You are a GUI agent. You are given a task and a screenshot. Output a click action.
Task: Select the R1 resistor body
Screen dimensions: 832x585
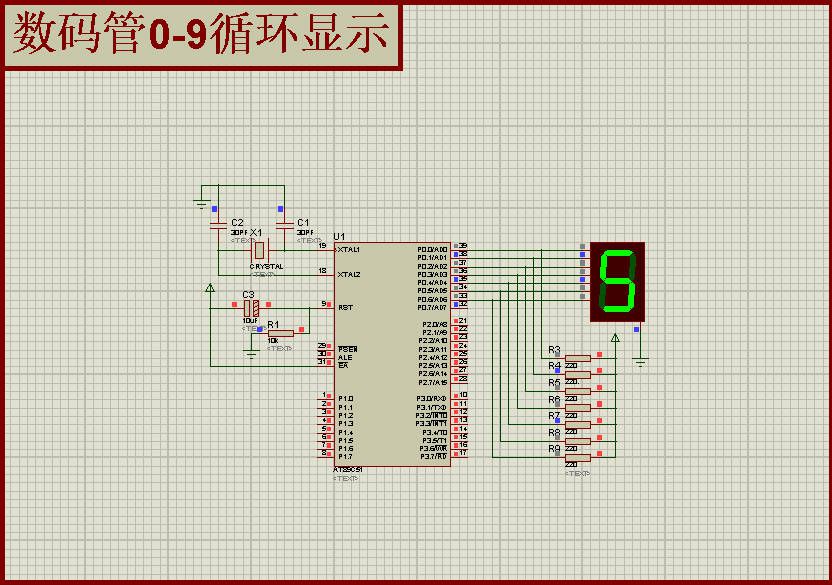pos(281,333)
